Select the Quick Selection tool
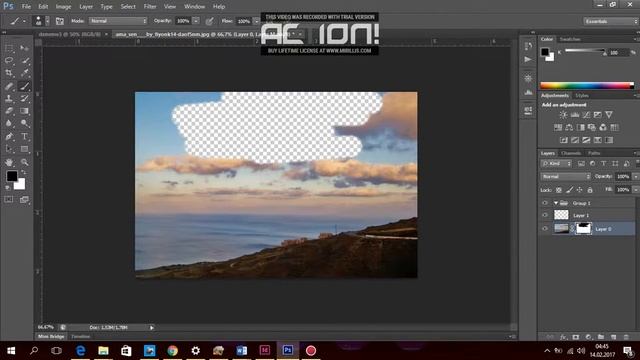 (x=24, y=60)
